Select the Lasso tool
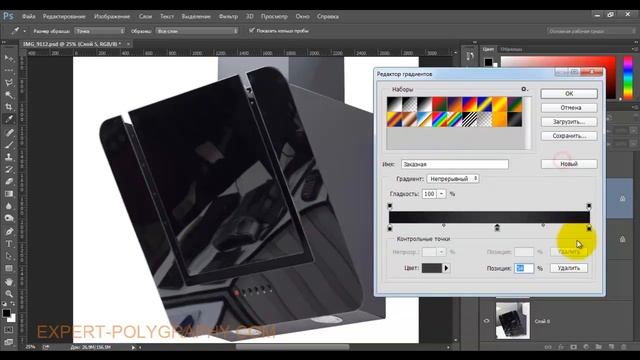This screenshot has height=360, width=640. coord(9,82)
